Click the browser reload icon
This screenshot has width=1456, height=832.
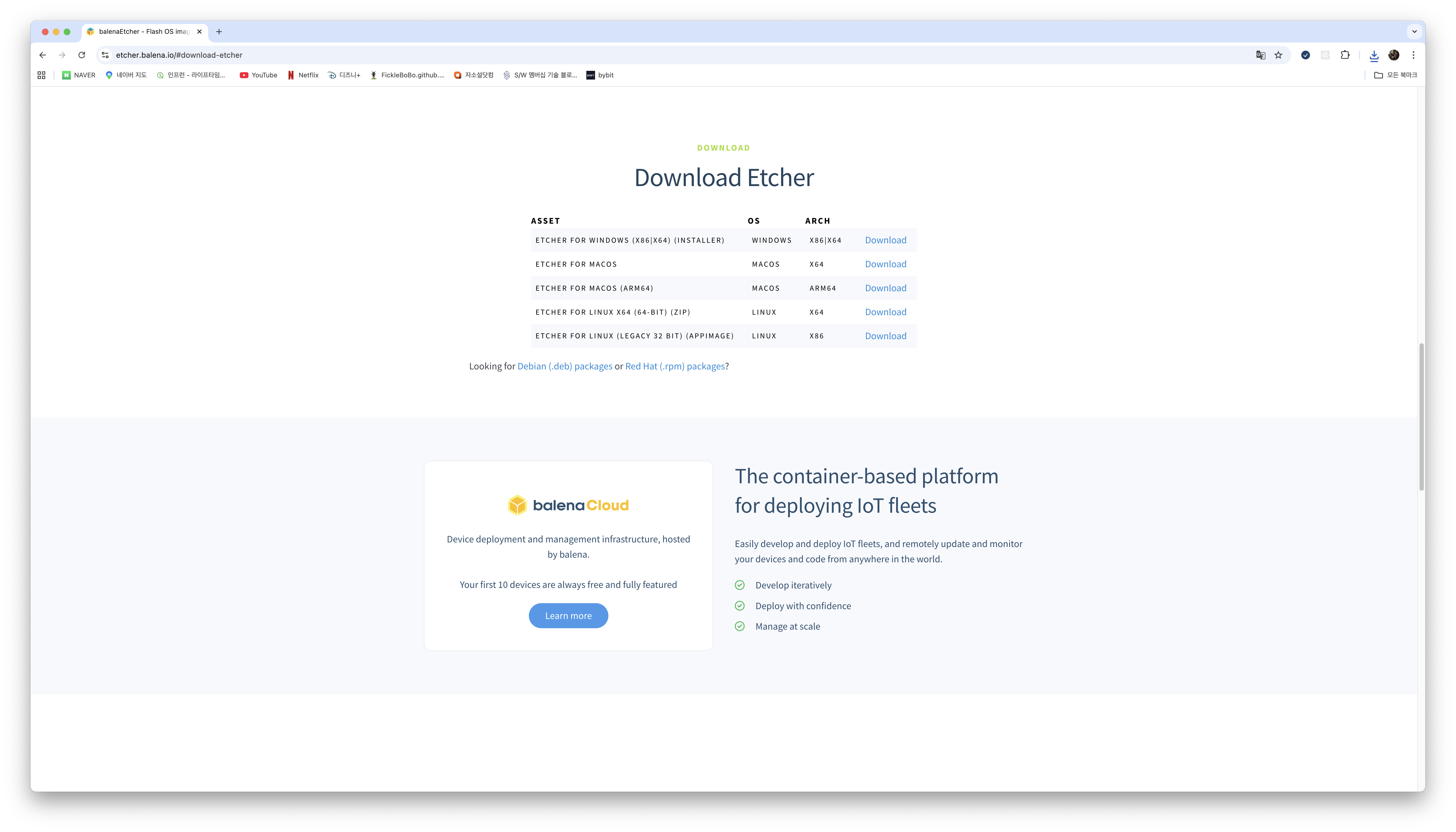(82, 55)
